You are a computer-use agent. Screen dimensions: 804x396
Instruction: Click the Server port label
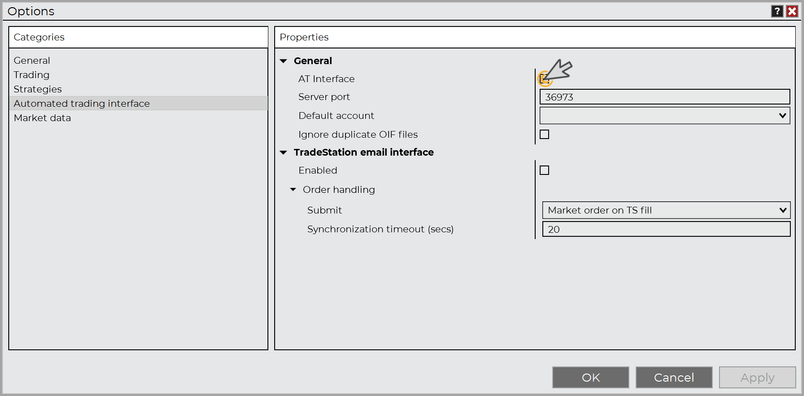[x=324, y=97]
